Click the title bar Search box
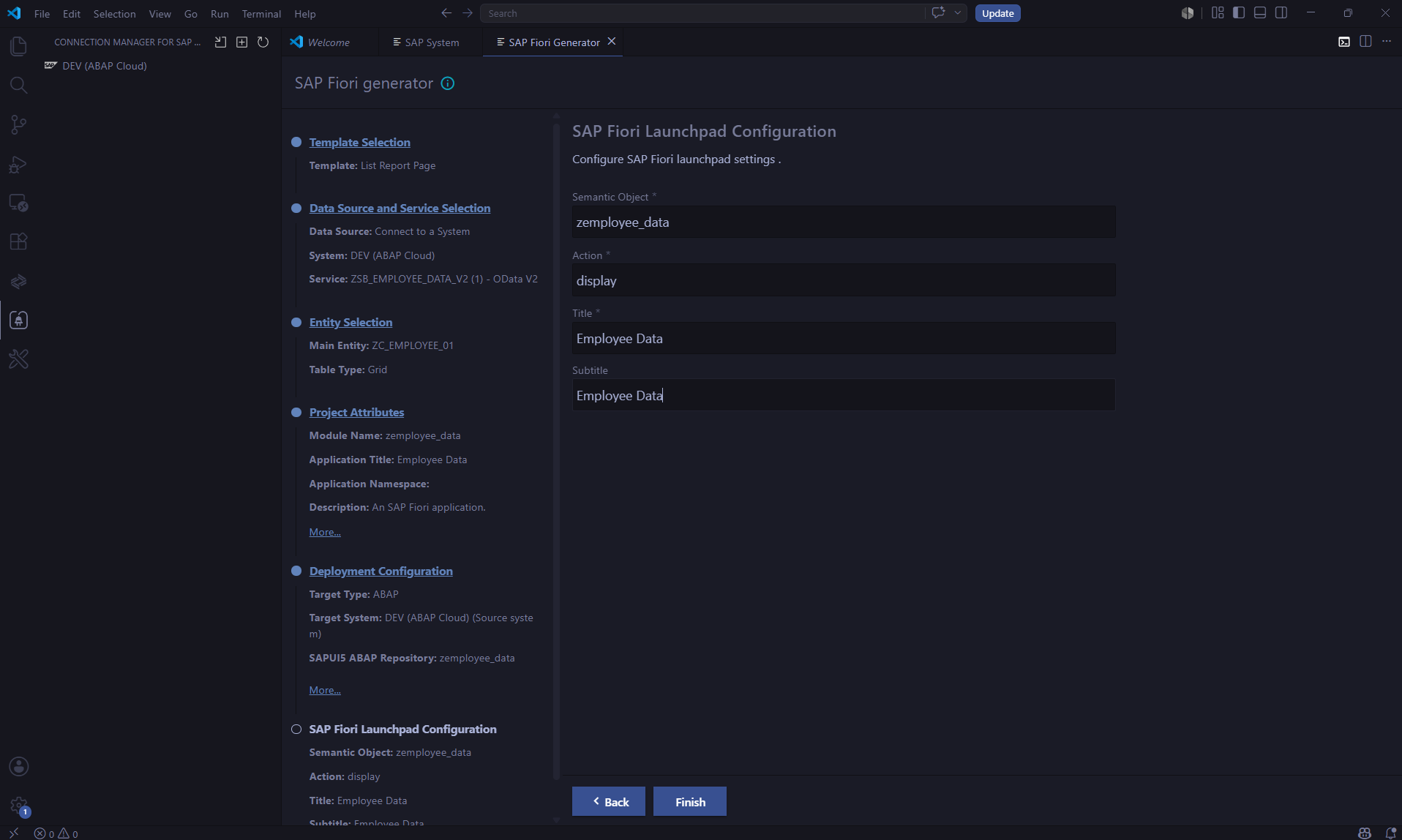 click(702, 13)
